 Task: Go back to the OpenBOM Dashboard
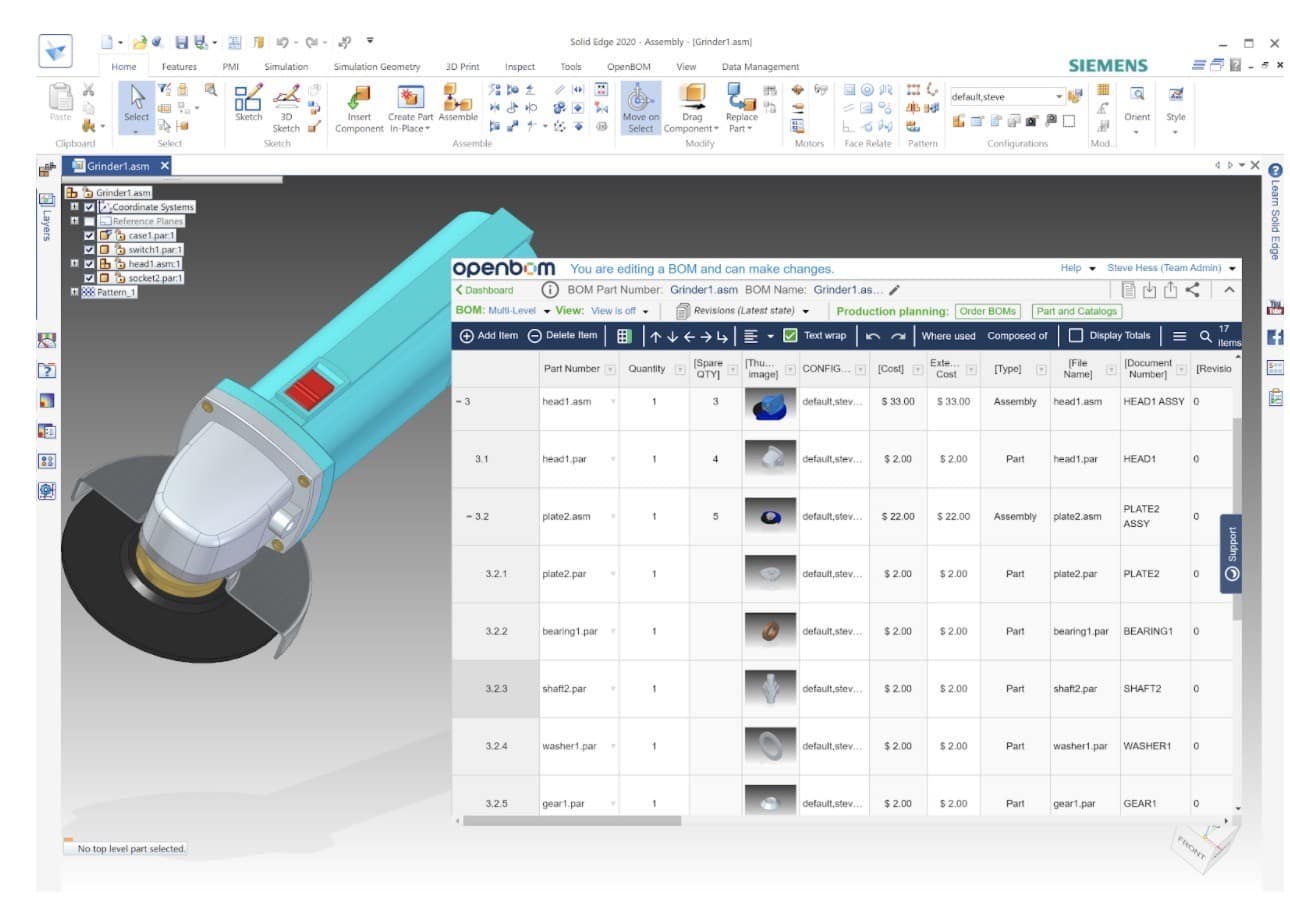484,290
